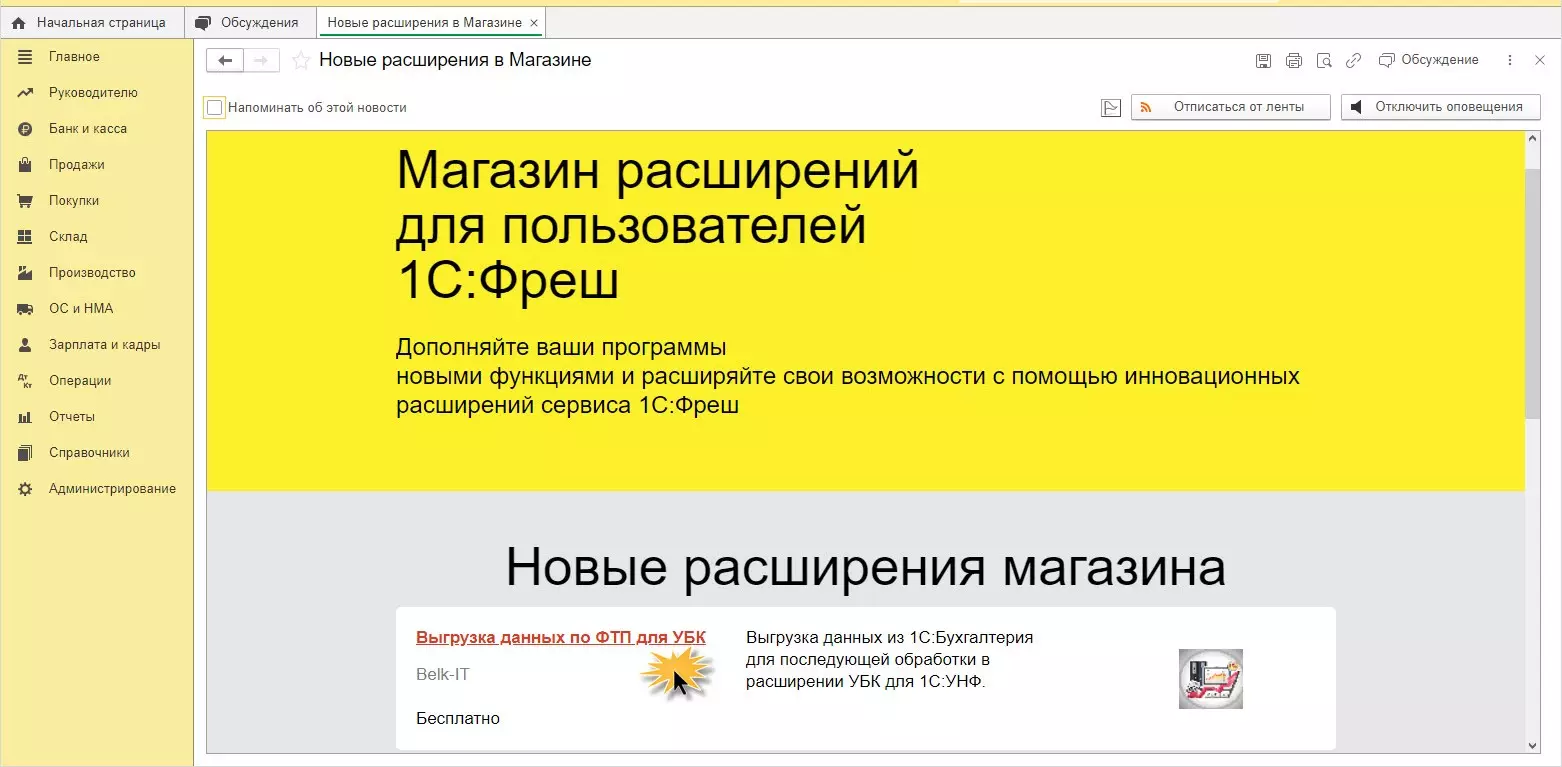Image resolution: width=1562 pixels, height=767 pixels.
Task: Open the Производство section
Action: point(92,273)
